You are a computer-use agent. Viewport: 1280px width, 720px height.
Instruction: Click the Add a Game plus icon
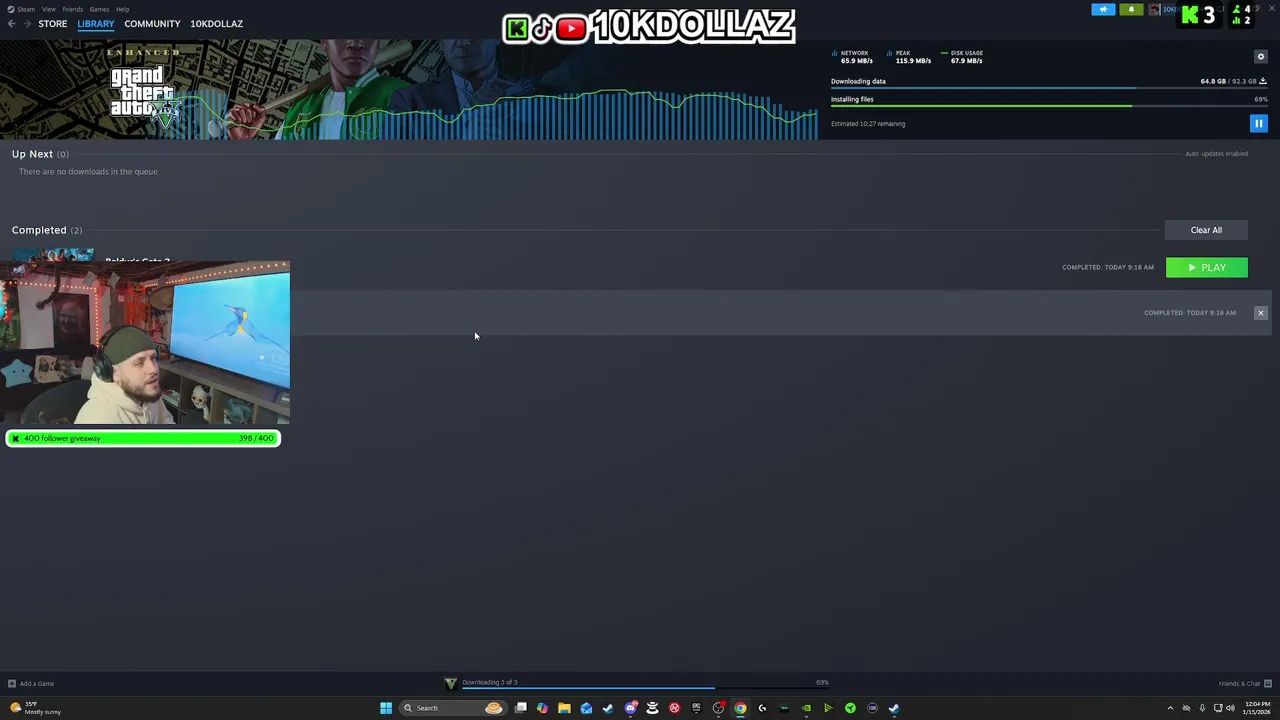11,684
